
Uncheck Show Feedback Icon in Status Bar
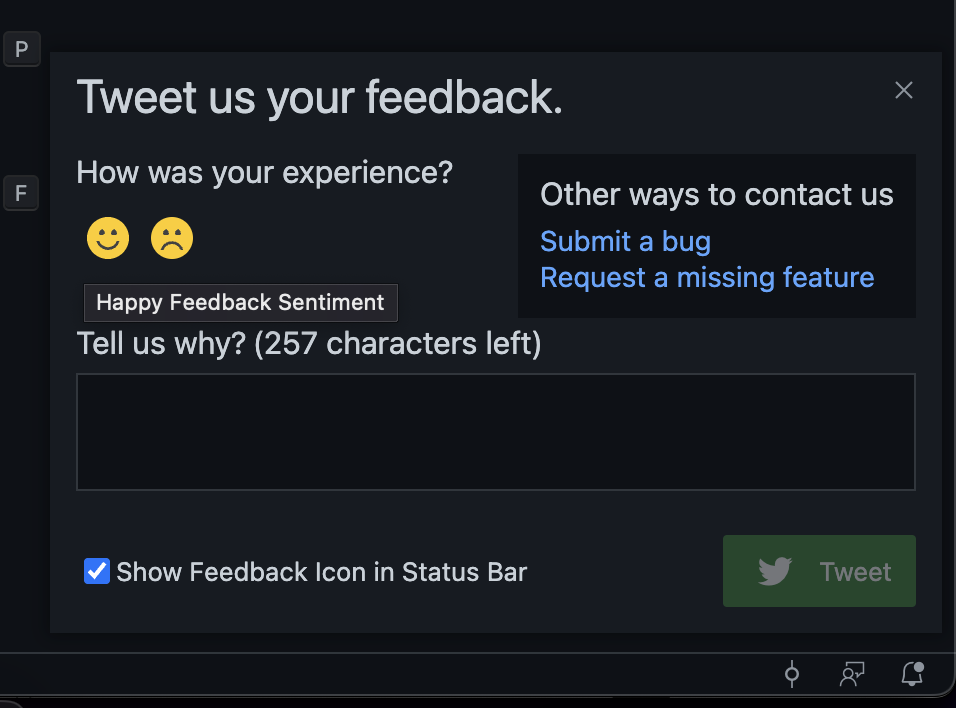point(96,571)
